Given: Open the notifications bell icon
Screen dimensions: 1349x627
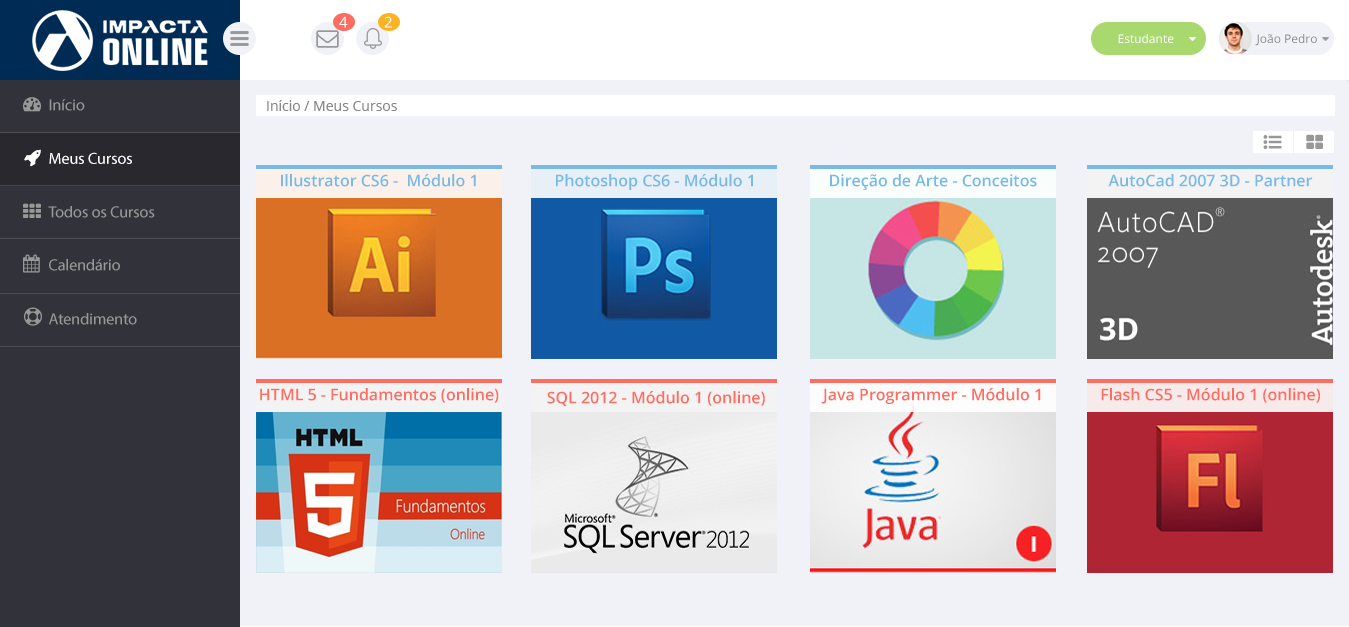Looking at the screenshot, I should point(372,39).
